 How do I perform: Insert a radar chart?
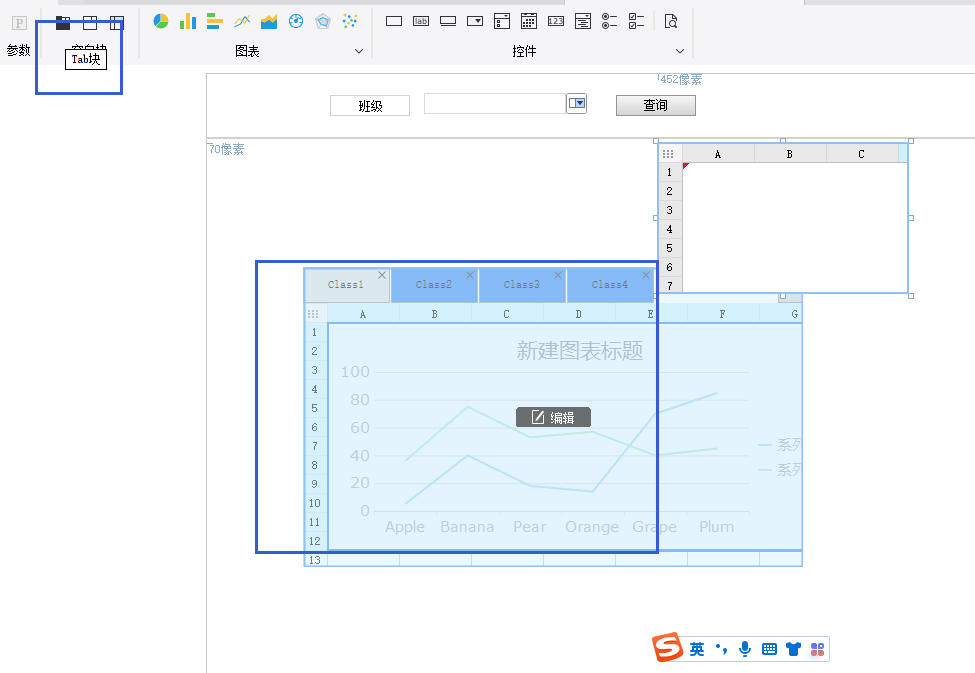coord(323,22)
